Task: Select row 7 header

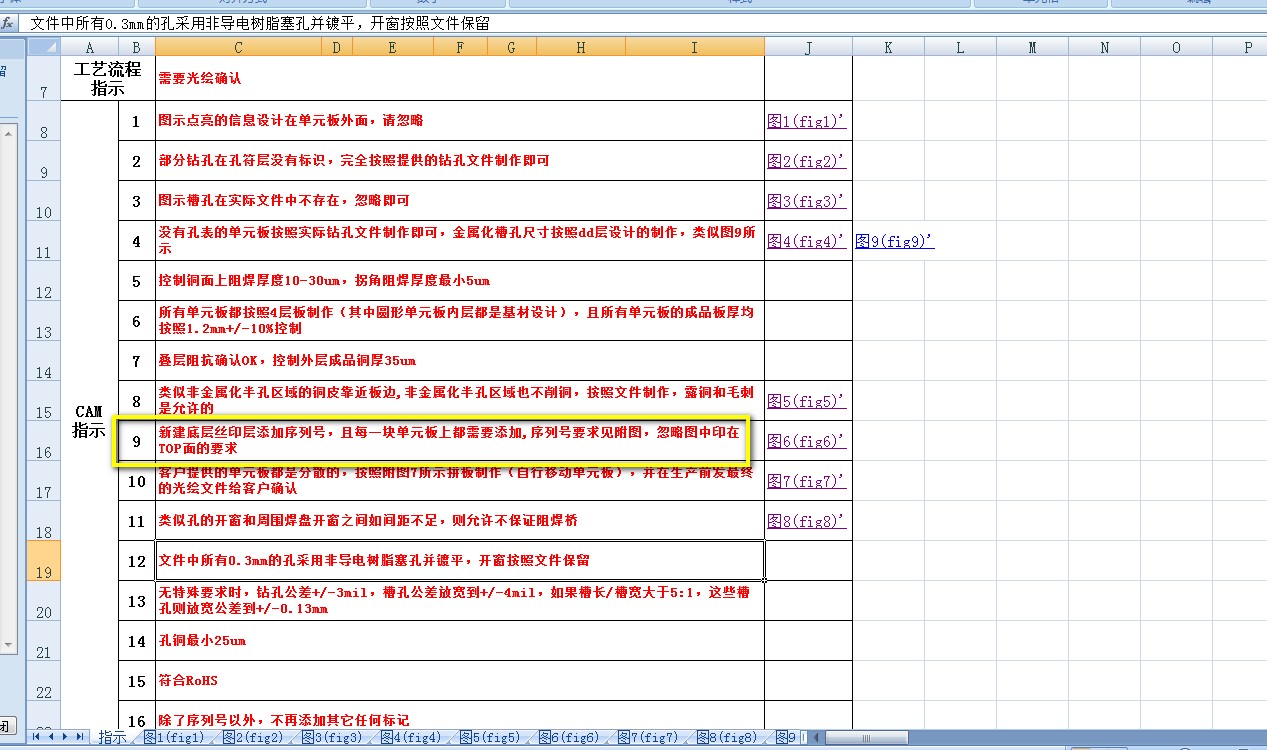Action: click(44, 78)
